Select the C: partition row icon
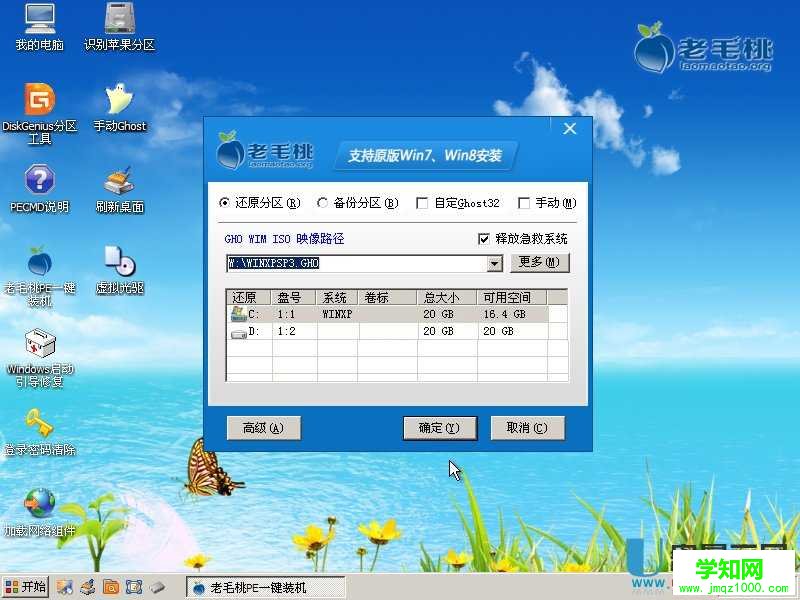 point(238,314)
